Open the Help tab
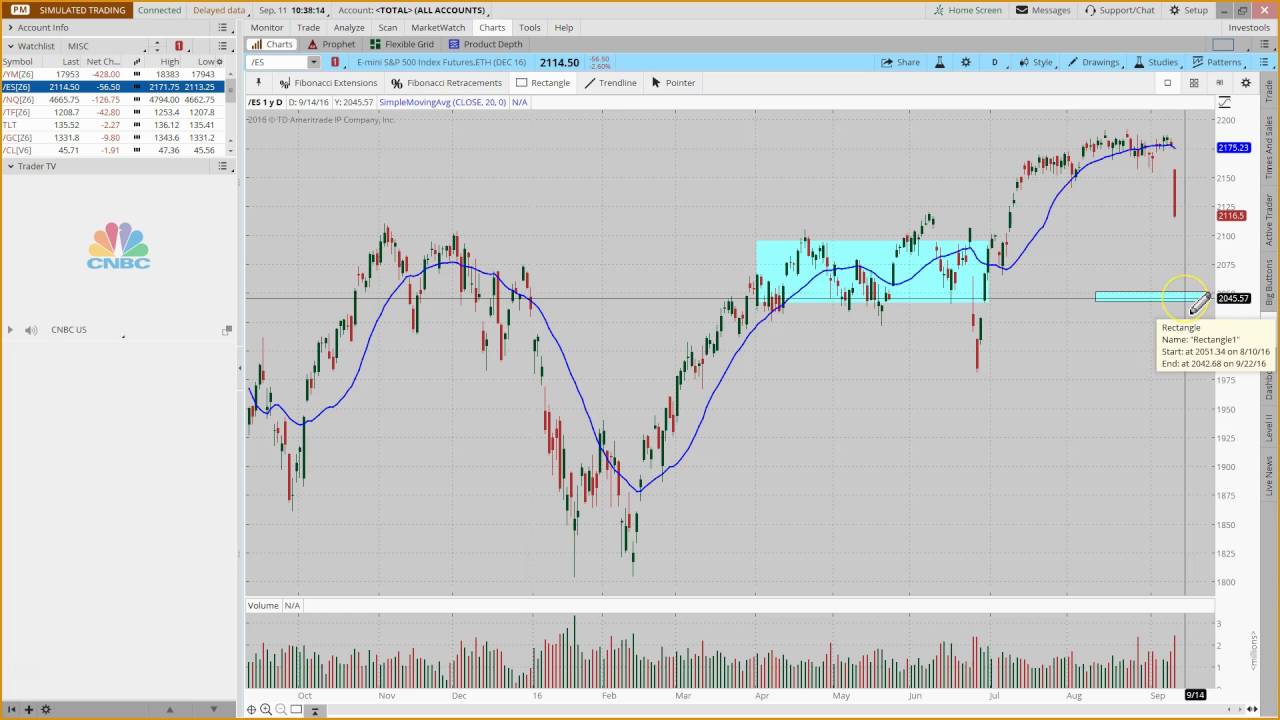The image size is (1280, 720). tap(564, 28)
